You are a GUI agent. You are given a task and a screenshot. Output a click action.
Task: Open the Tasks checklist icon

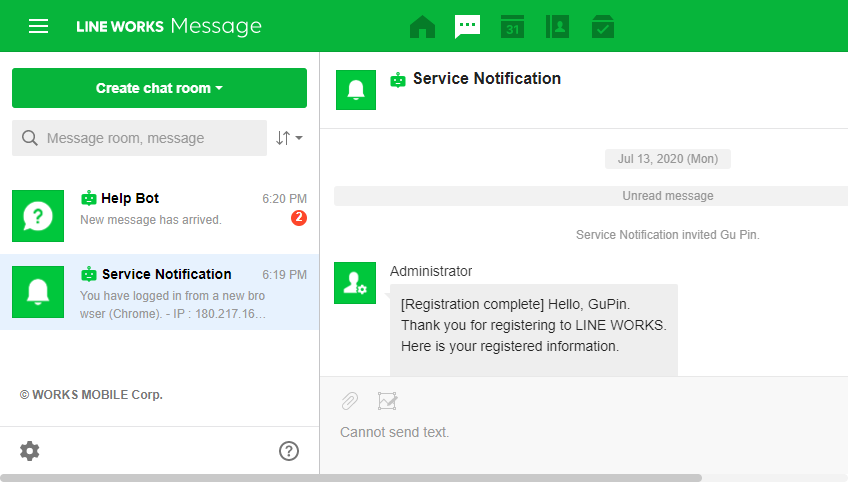pyautogui.click(x=602, y=27)
